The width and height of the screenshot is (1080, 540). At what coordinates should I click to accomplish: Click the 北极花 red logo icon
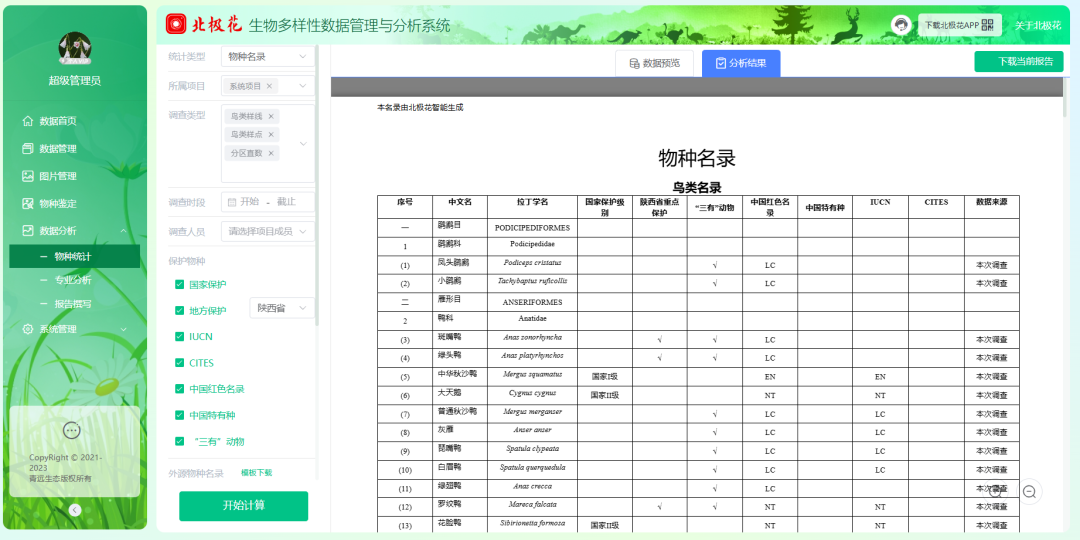(x=176, y=24)
